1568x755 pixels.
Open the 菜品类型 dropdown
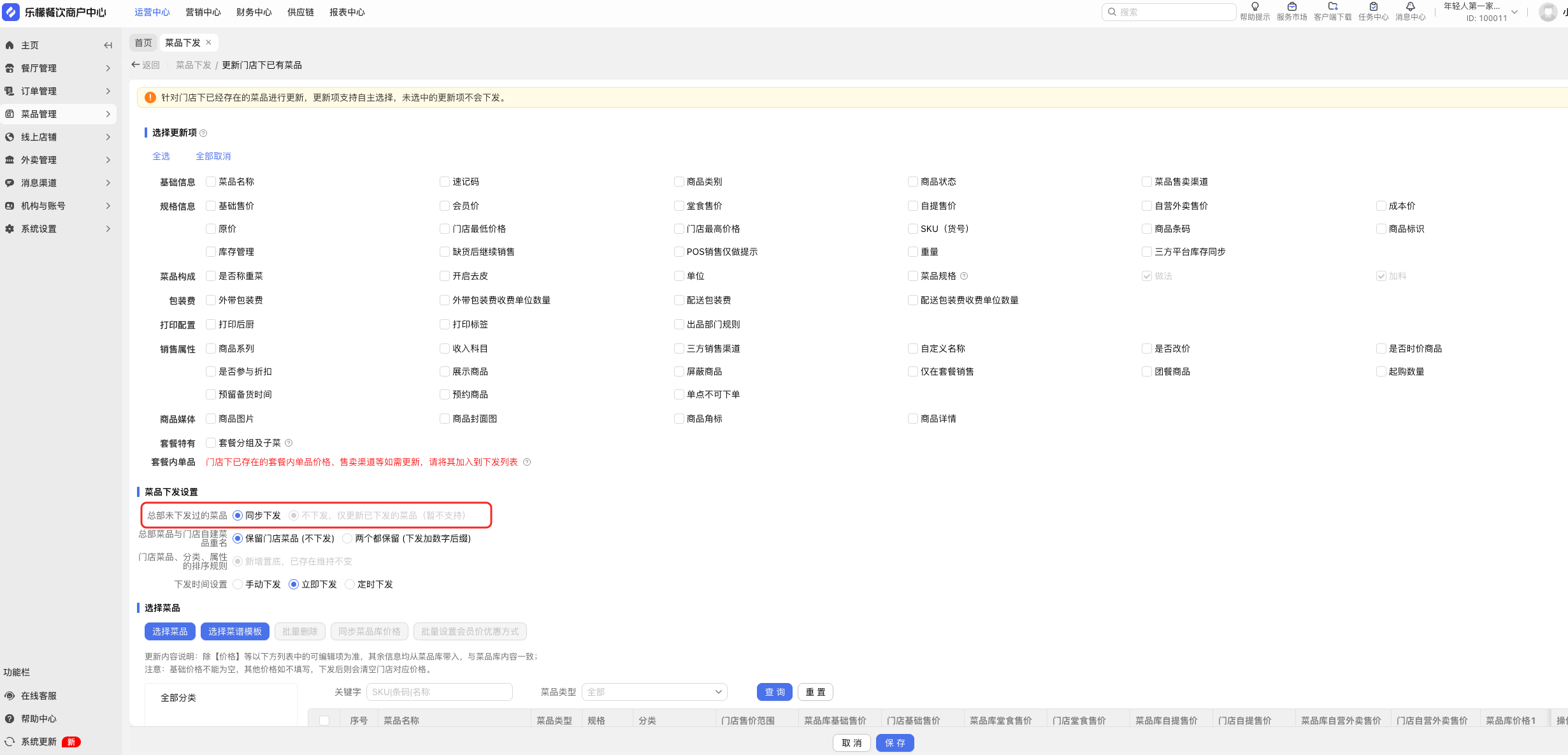tap(654, 692)
